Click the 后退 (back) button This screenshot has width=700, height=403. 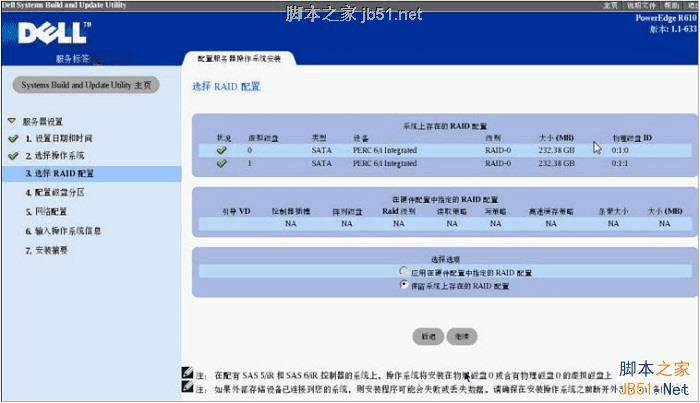click(x=429, y=336)
